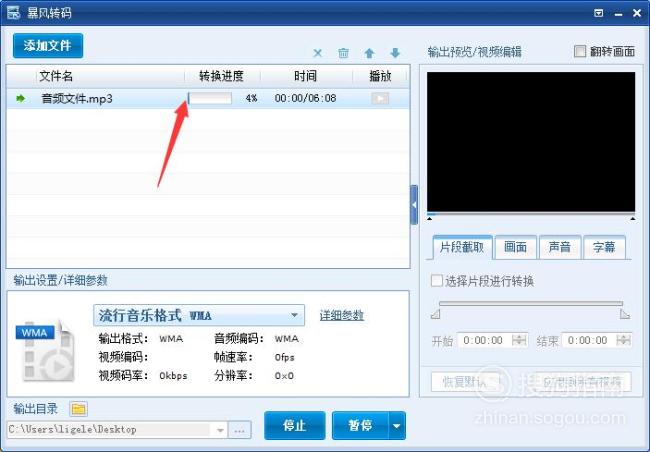This screenshot has width=650, height=452.
Task: Switch to the 片段截取 tab
Action: click(x=462, y=248)
